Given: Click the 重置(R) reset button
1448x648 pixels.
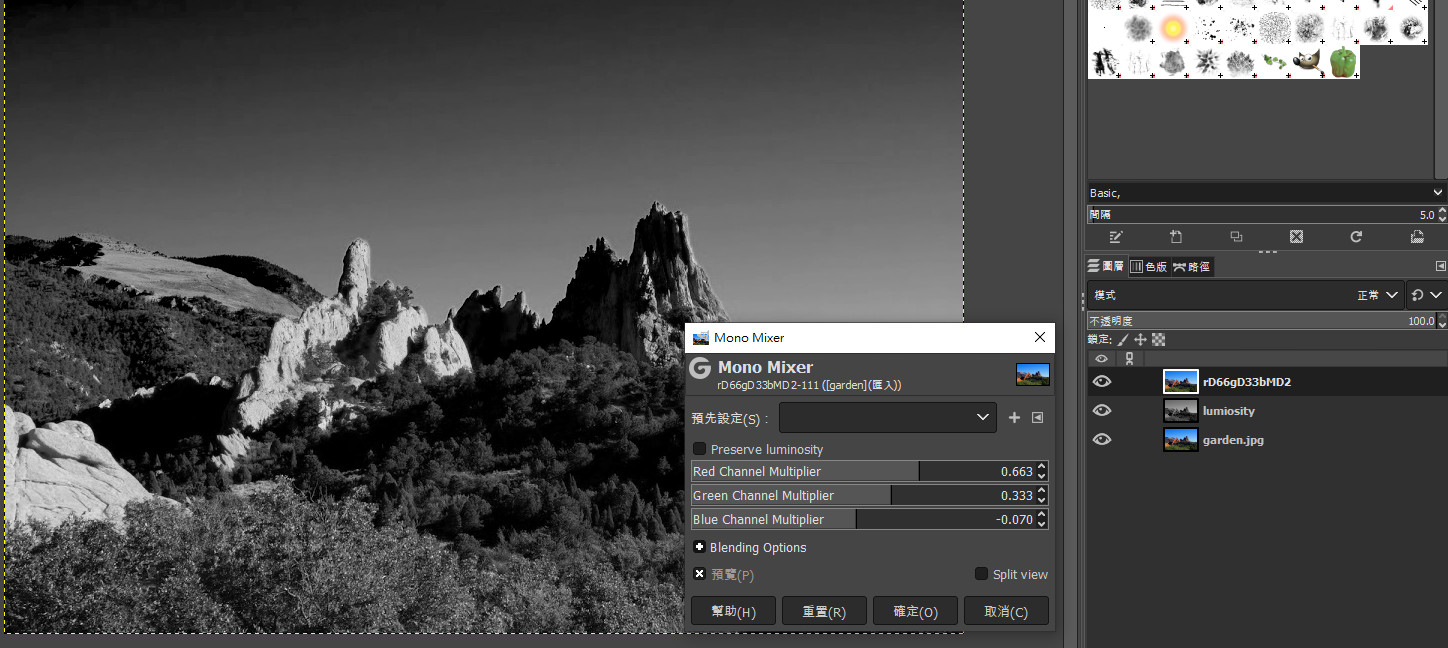Looking at the screenshot, I should pos(824,611).
